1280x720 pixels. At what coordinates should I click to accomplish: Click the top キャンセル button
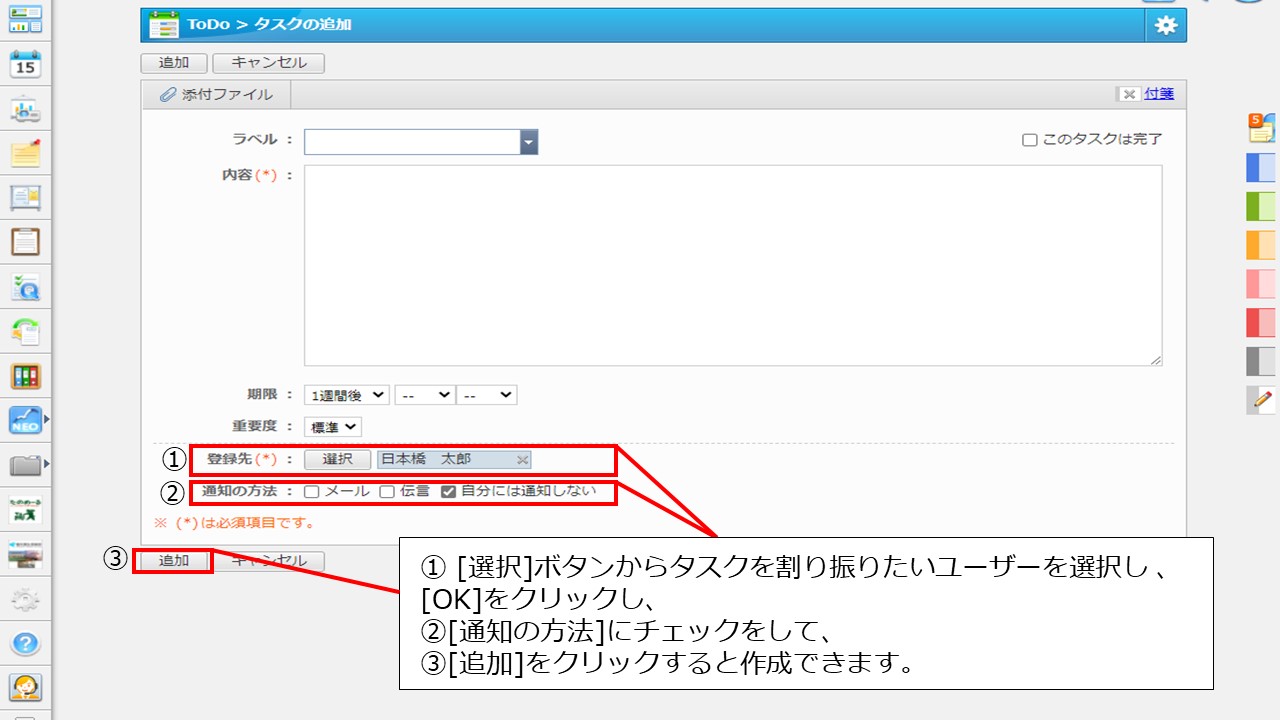click(x=269, y=63)
